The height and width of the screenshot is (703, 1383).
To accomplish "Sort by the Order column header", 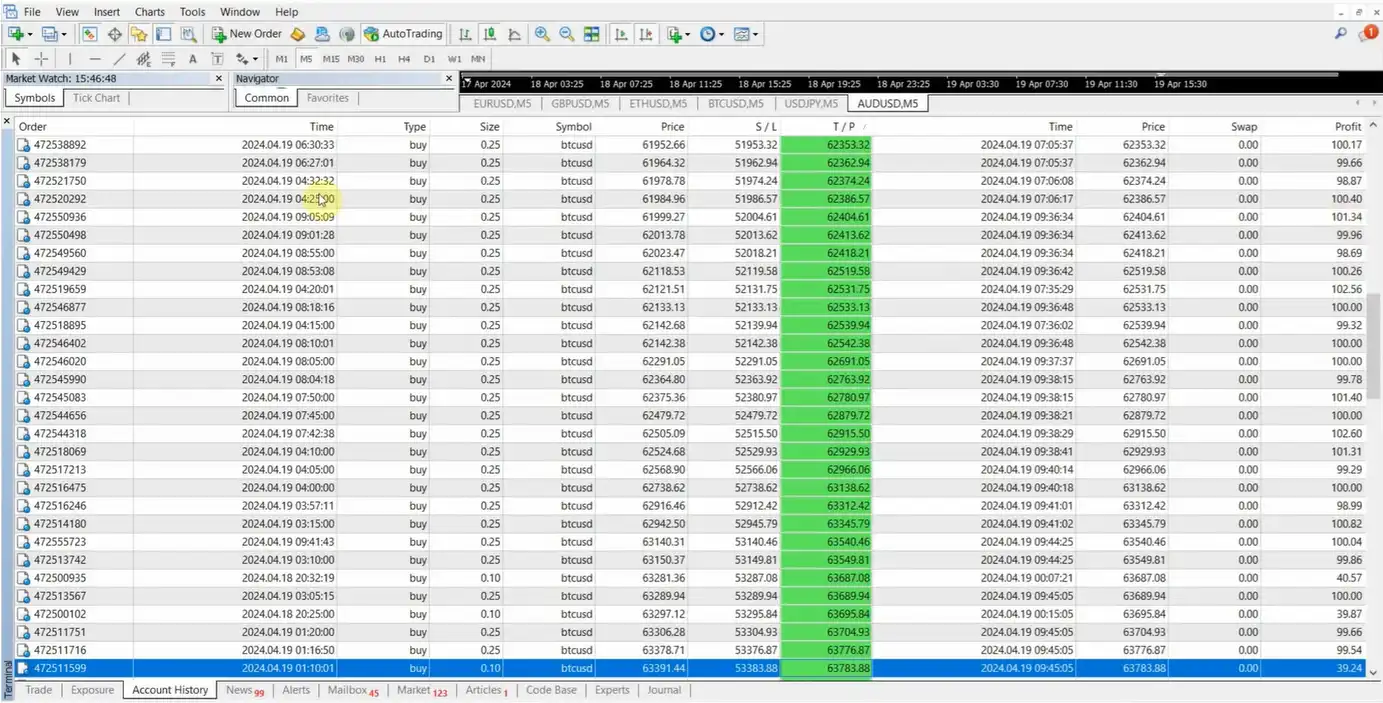I will 33,127.
